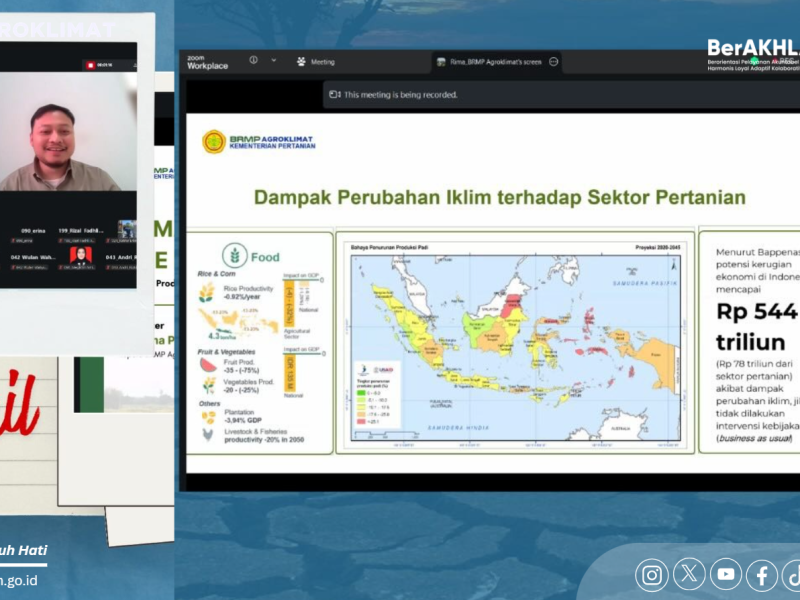The image size is (800, 600).
Task: Click the red recording indicator in left window
Action: click(x=90, y=65)
